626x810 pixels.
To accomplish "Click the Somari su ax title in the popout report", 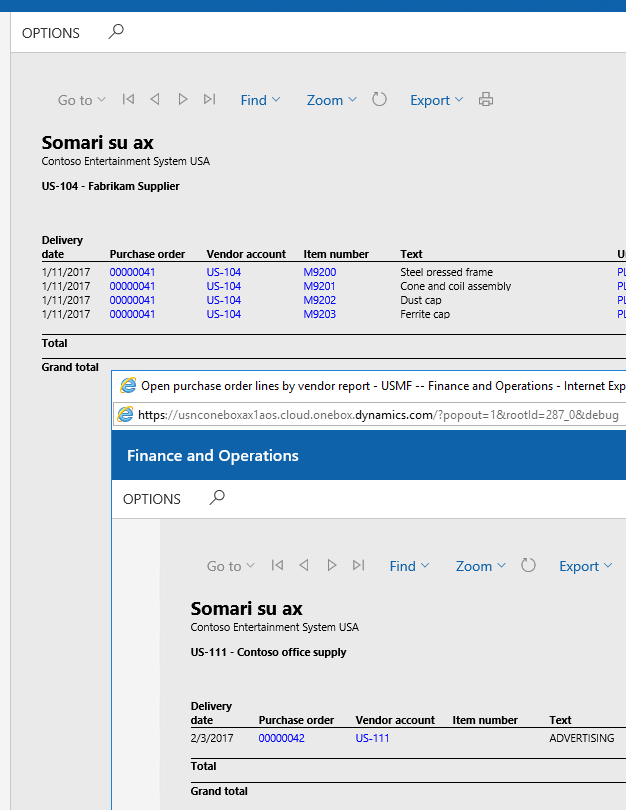I will tap(246, 609).
